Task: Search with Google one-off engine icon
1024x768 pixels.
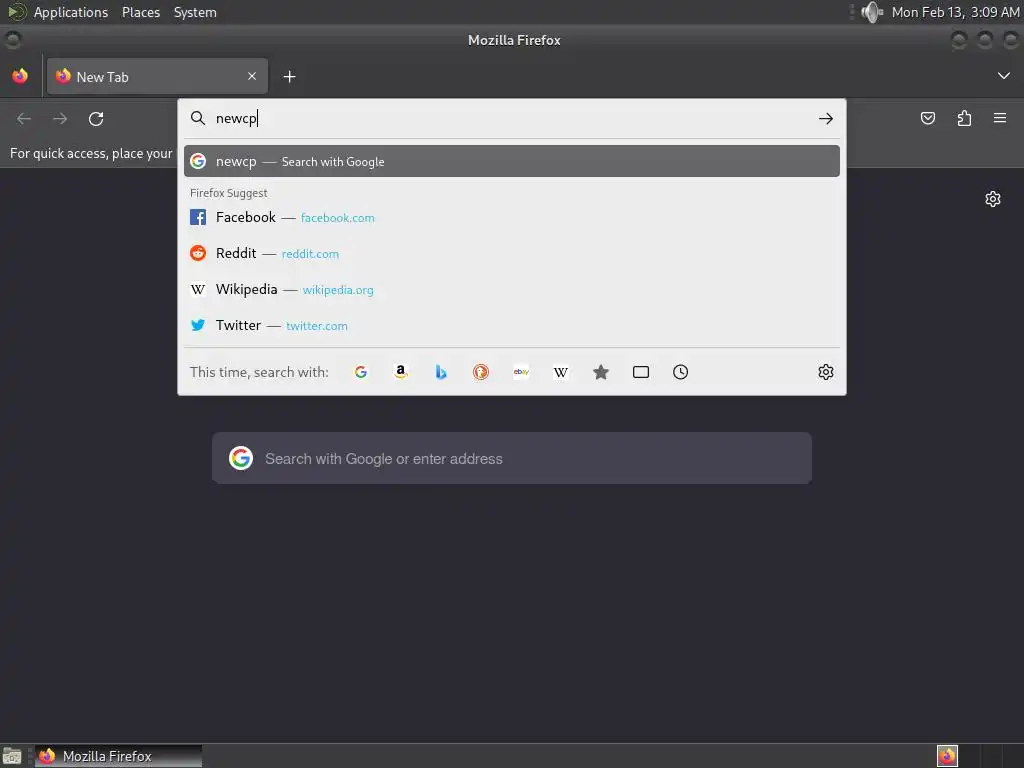Action: [x=360, y=372]
